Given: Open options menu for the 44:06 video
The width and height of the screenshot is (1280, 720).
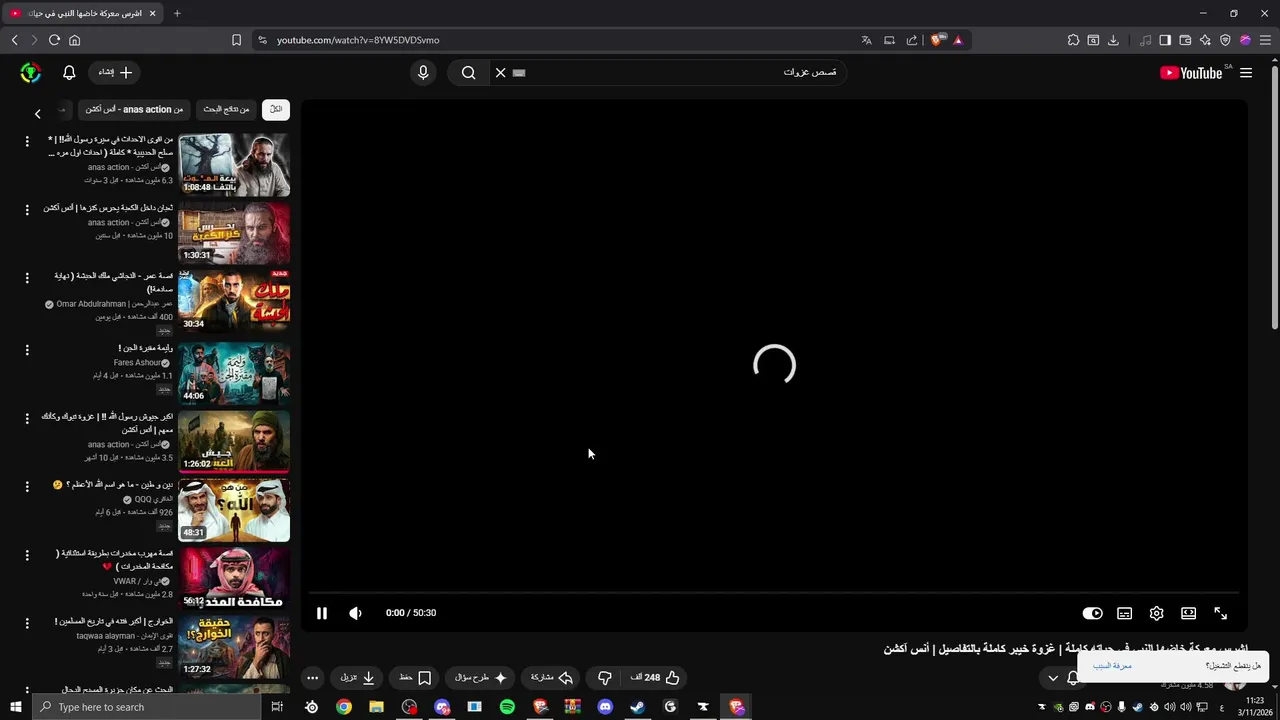Looking at the screenshot, I should pyautogui.click(x=27, y=350).
